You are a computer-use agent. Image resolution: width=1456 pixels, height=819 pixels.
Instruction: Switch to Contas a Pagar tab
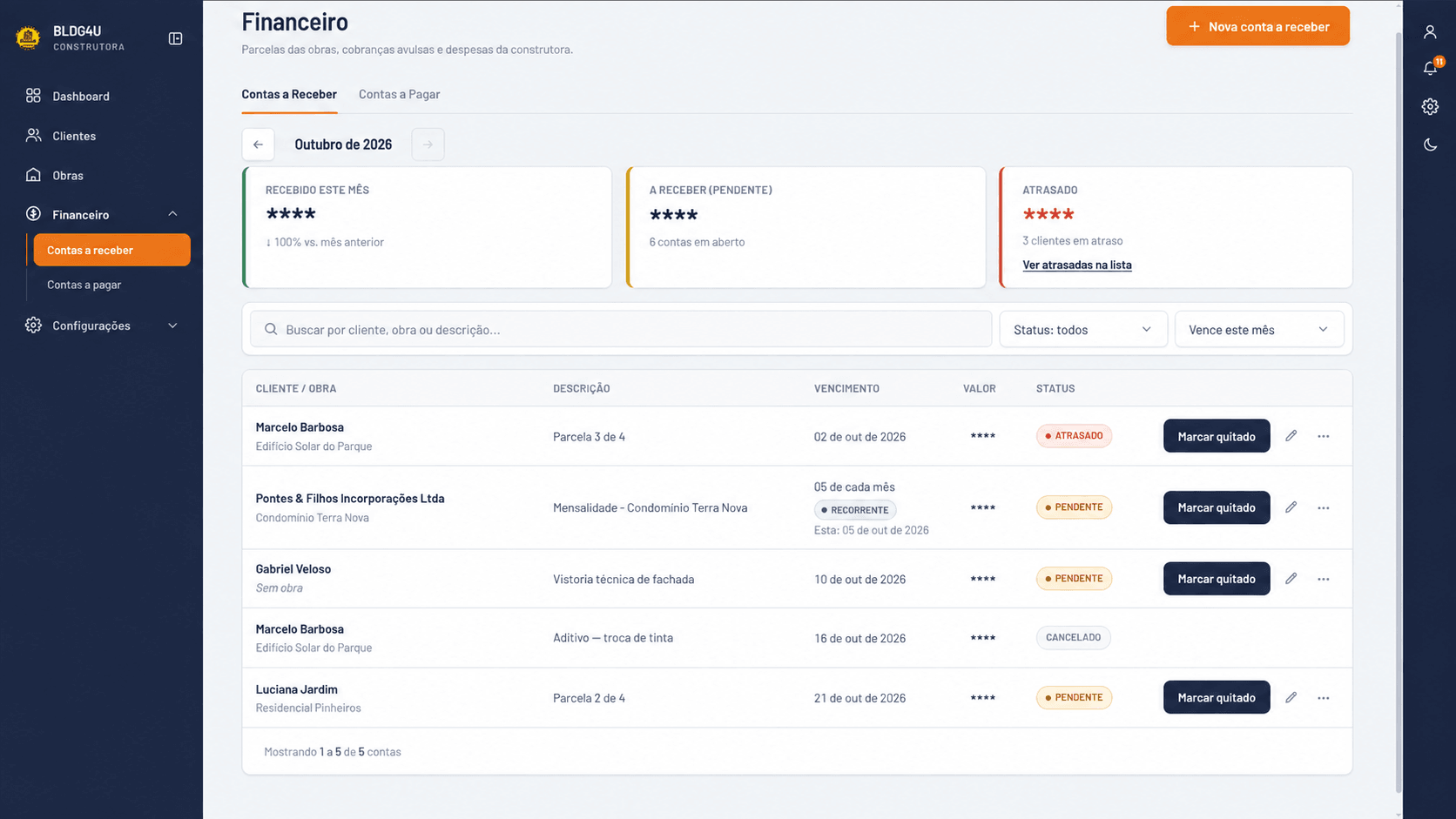[399, 94]
